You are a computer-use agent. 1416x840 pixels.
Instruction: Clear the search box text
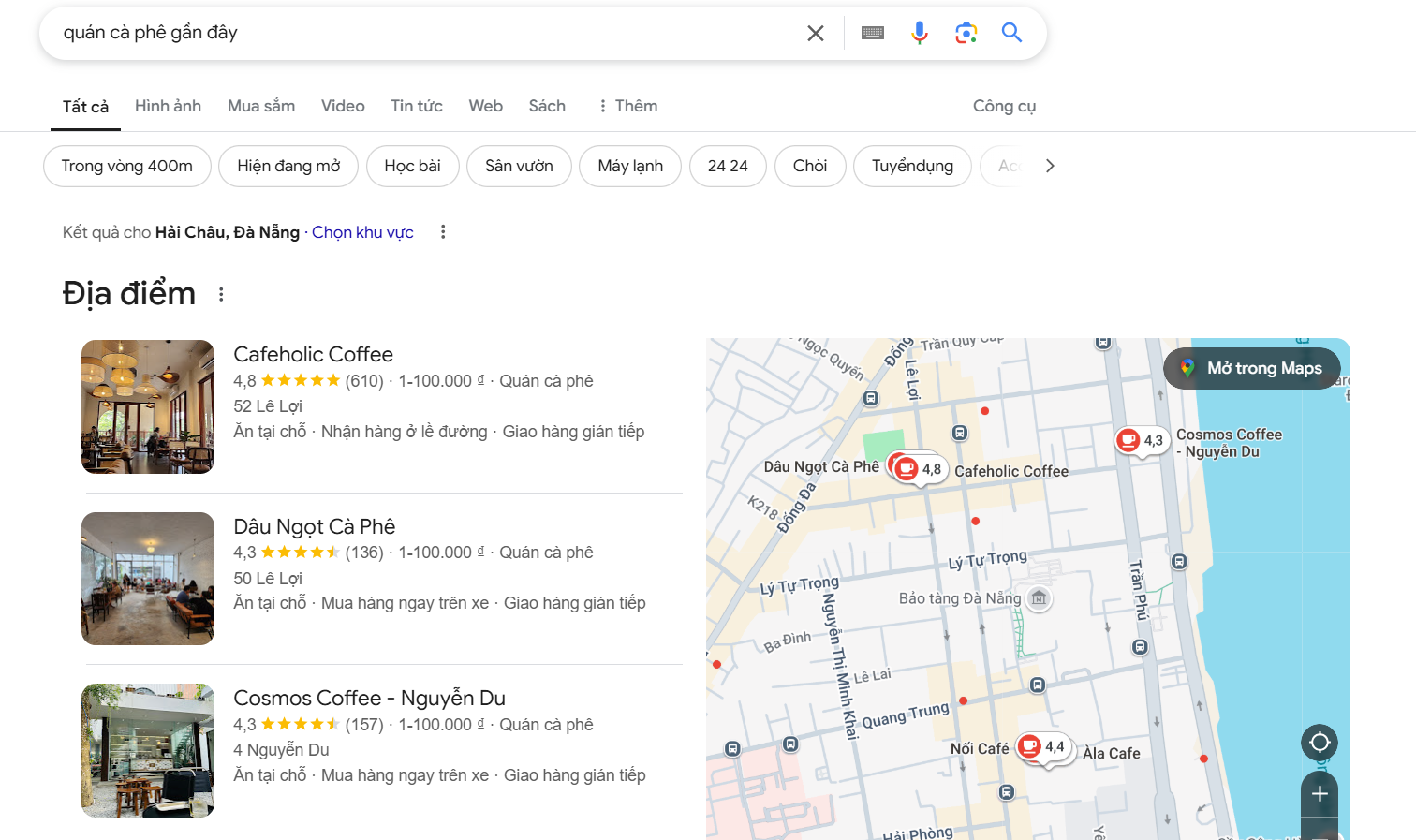coord(815,34)
